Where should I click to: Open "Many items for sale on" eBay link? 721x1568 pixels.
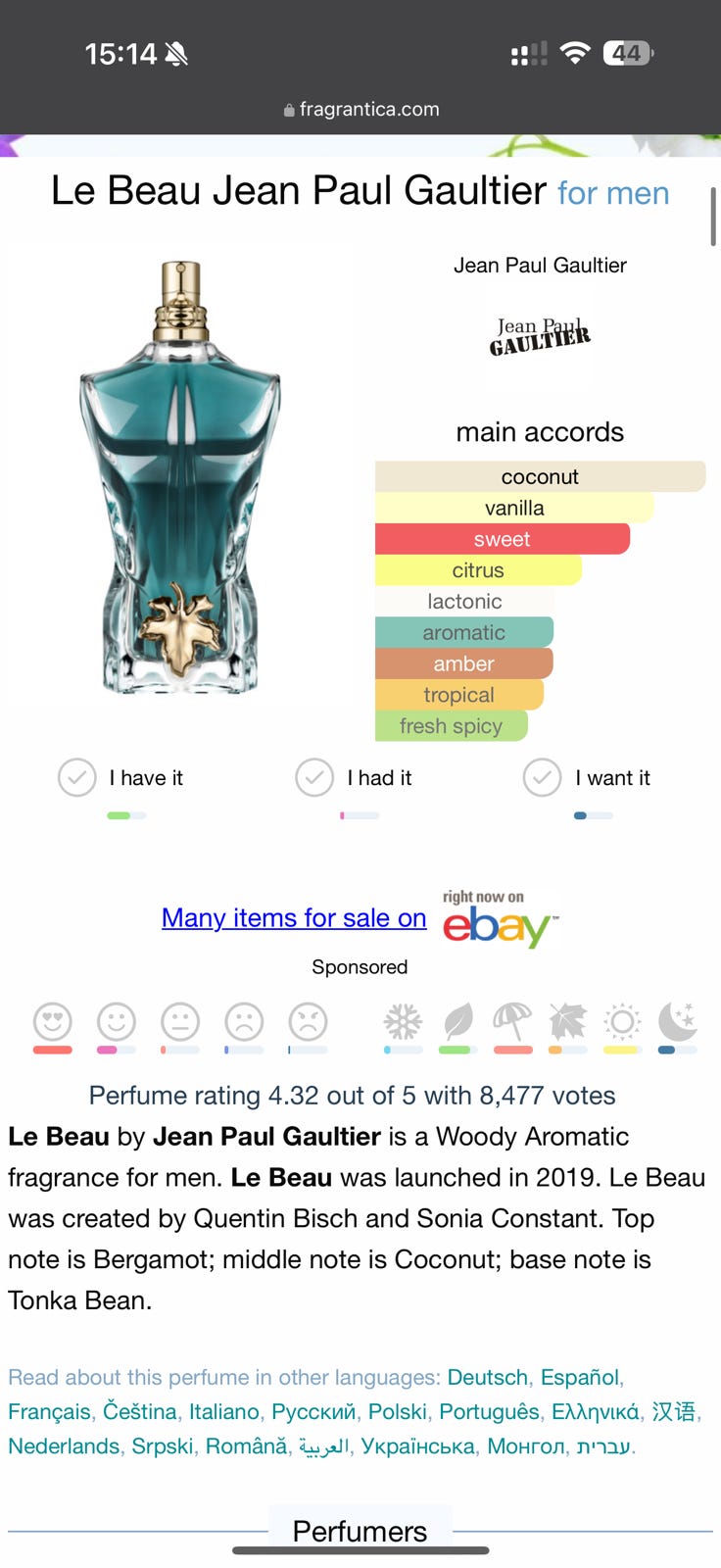[x=294, y=918]
